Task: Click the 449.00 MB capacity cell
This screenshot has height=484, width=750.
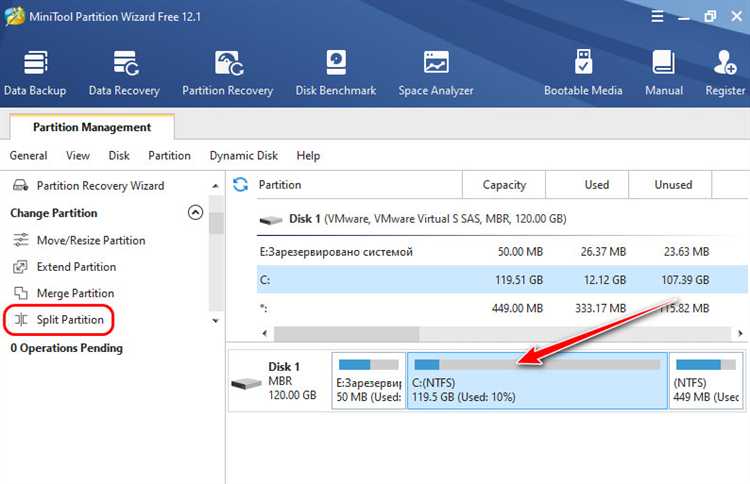Action: point(518,308)
